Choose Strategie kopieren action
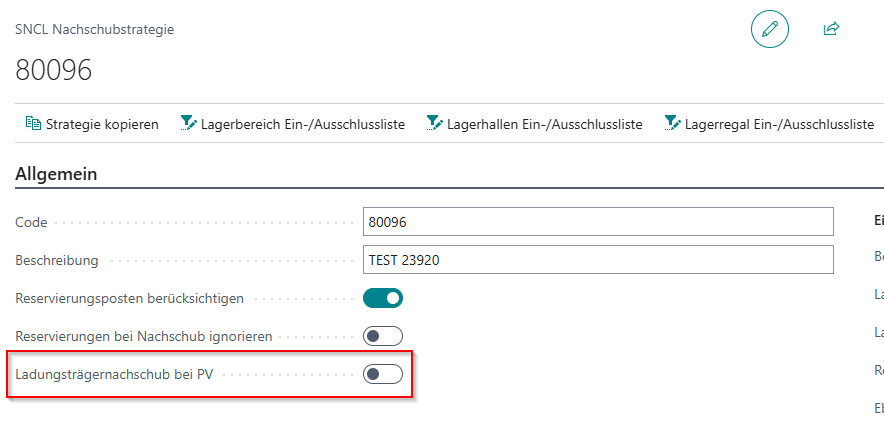Viewport: 884px width, 438px height. [x=102, y=125]
